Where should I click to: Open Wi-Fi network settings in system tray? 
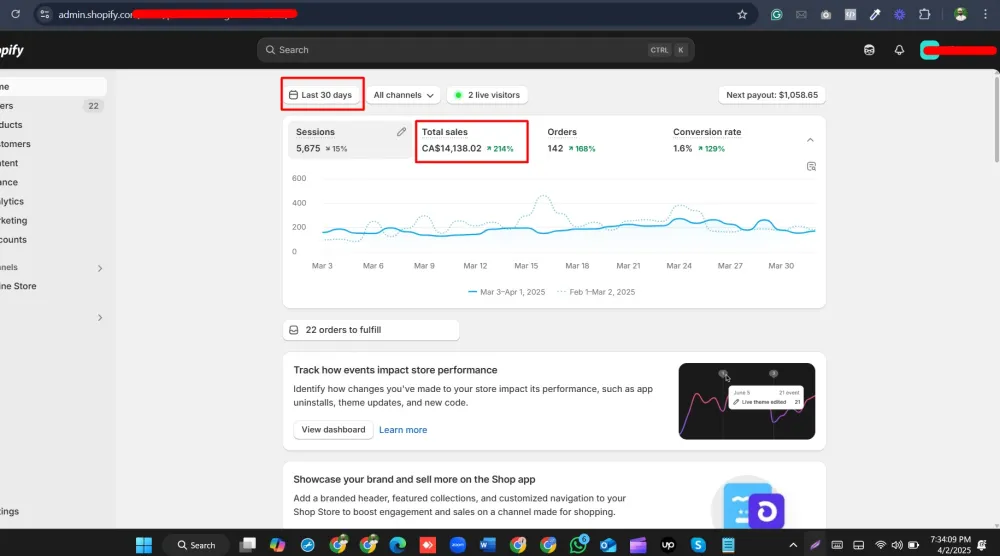880,545
